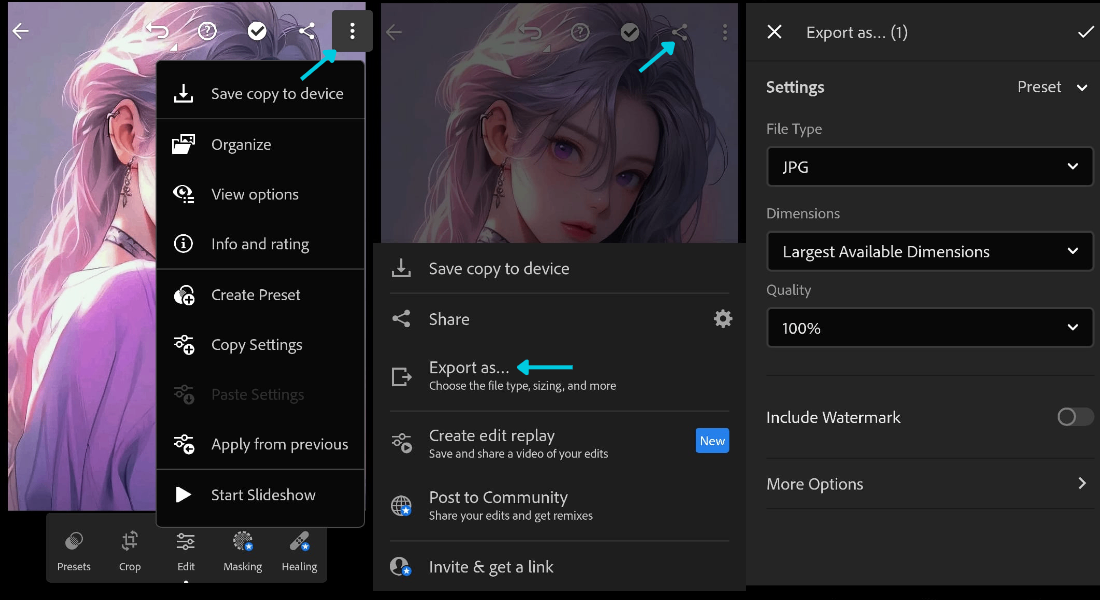Open the Edit sliders tool in the bottom toolbar
This screenshot has width=1100, height=600.
coord(186,552)
